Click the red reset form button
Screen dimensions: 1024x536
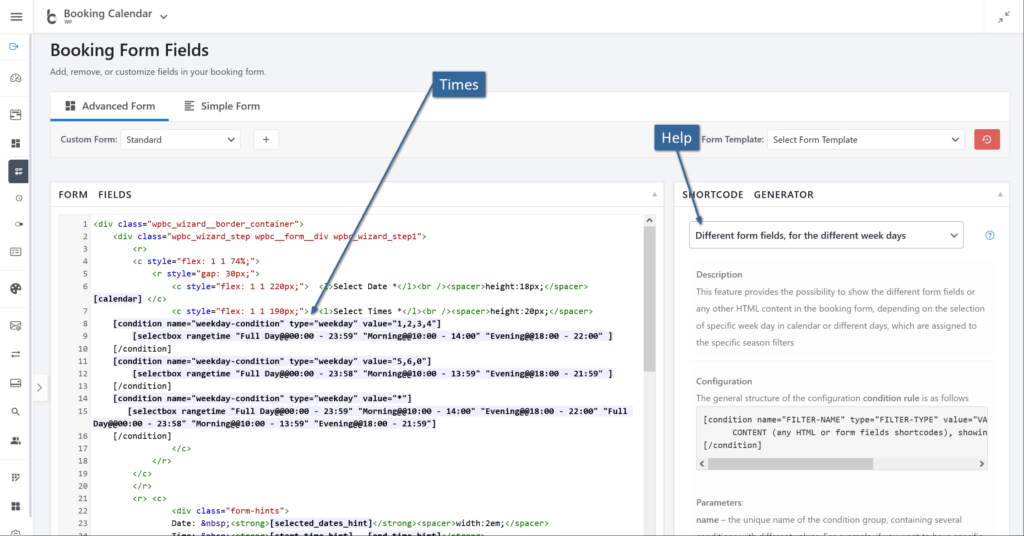pyautogui.click(x=987, y=140)
